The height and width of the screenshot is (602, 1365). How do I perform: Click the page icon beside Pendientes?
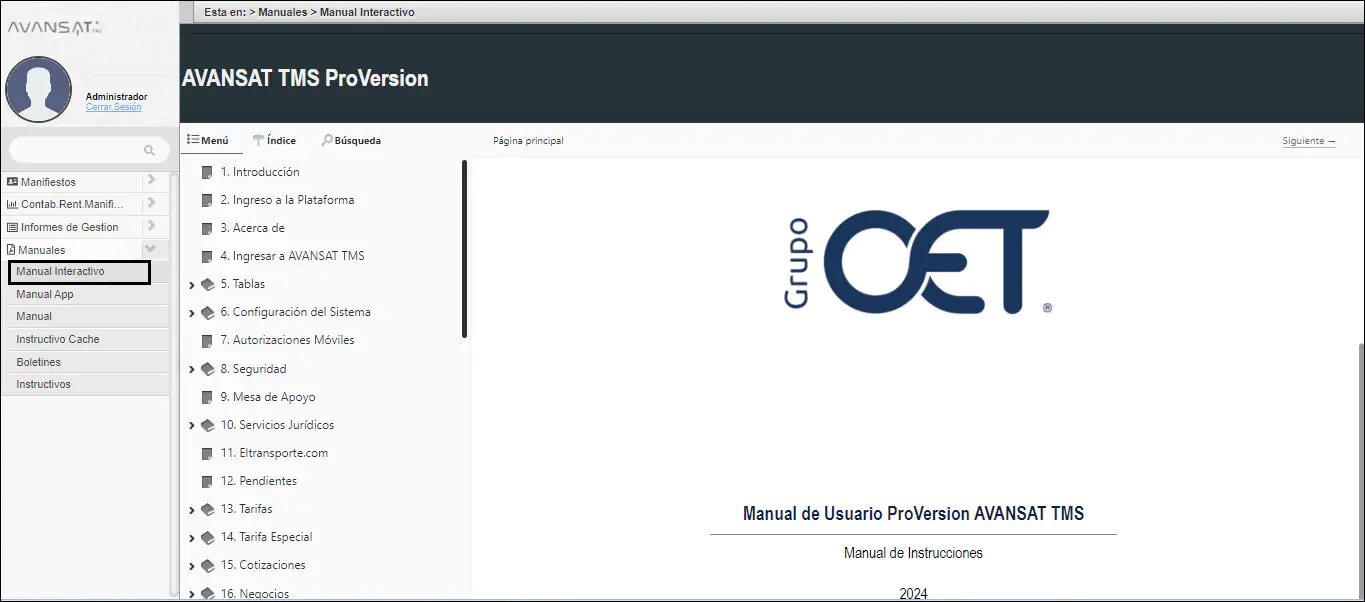pyautogui.click(x=207, y=481)
